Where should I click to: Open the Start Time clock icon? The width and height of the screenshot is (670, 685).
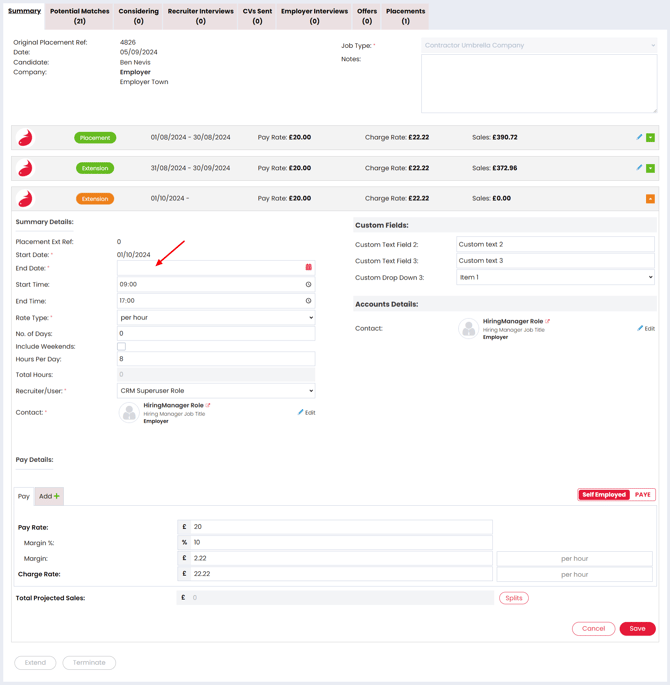point(308,284)
